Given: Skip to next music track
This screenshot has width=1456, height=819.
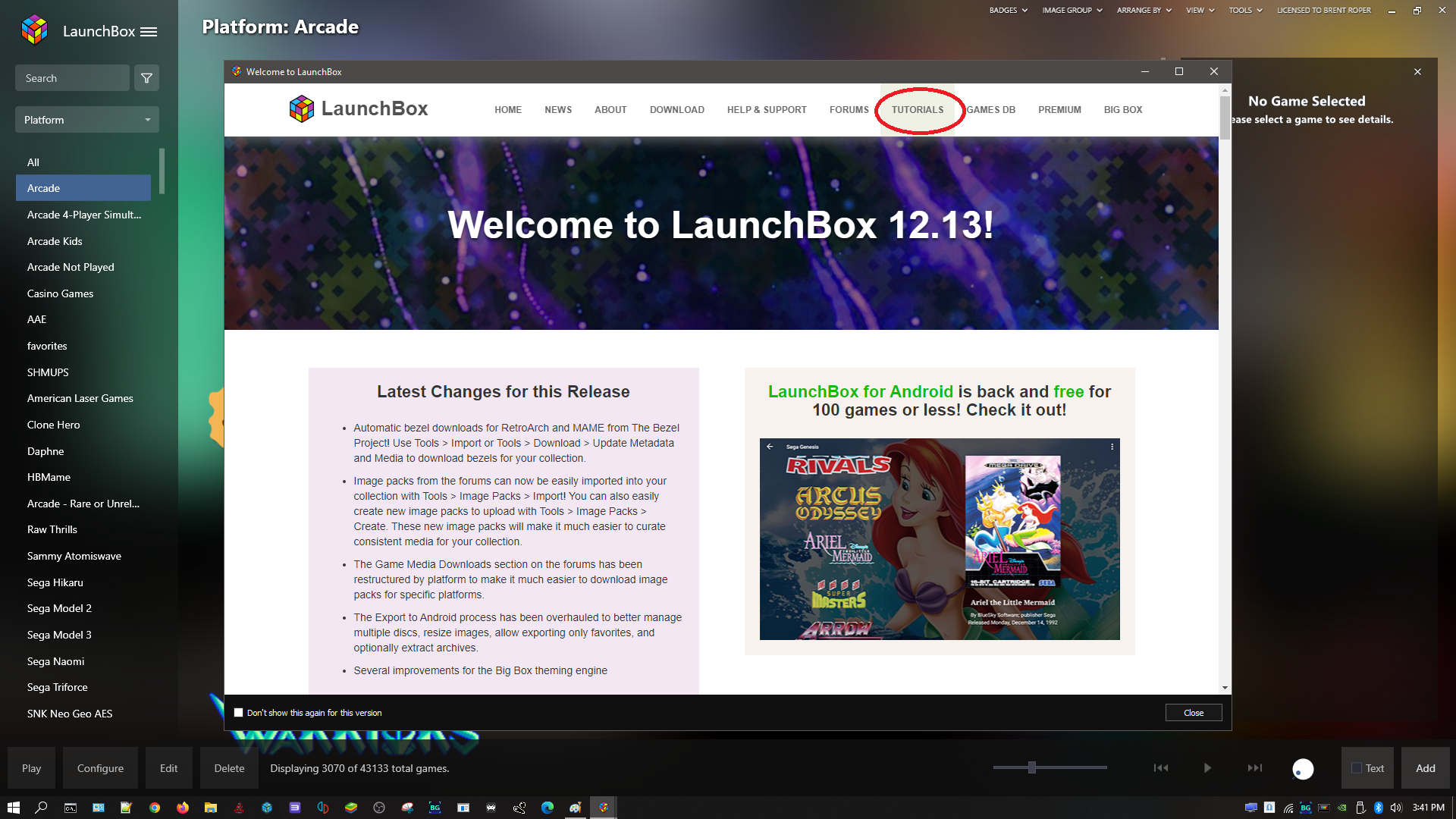Looking at the screenshot, I should pos(1255,768).
